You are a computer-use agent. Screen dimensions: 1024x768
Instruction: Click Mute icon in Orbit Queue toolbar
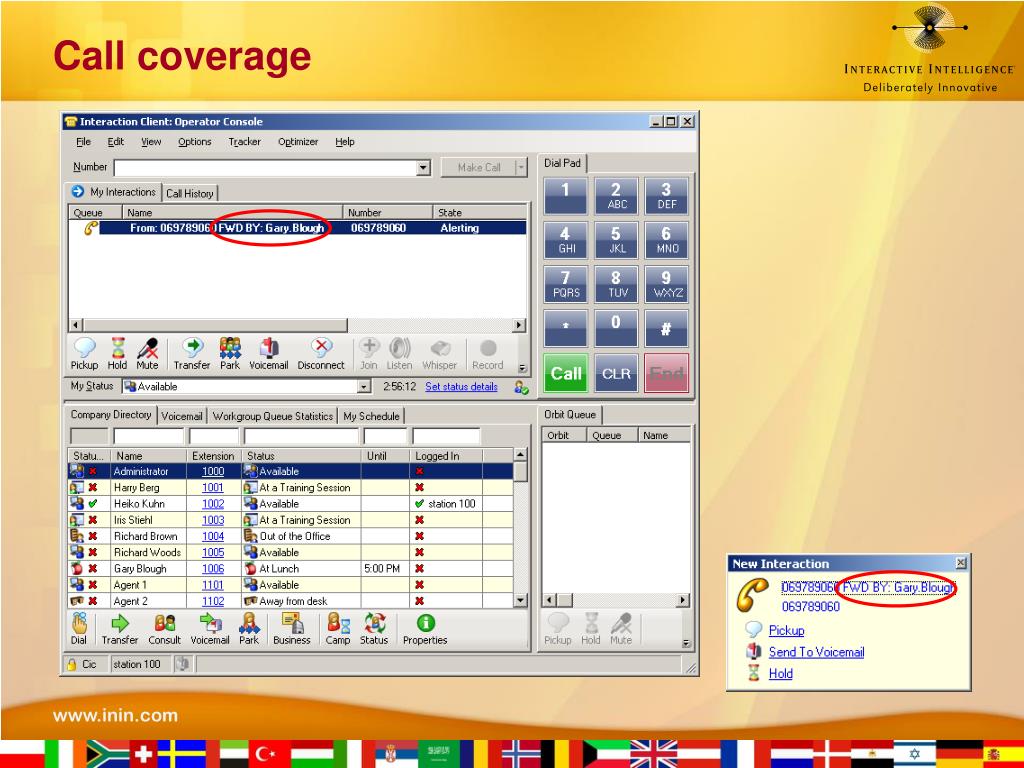[x=621, y=630]
